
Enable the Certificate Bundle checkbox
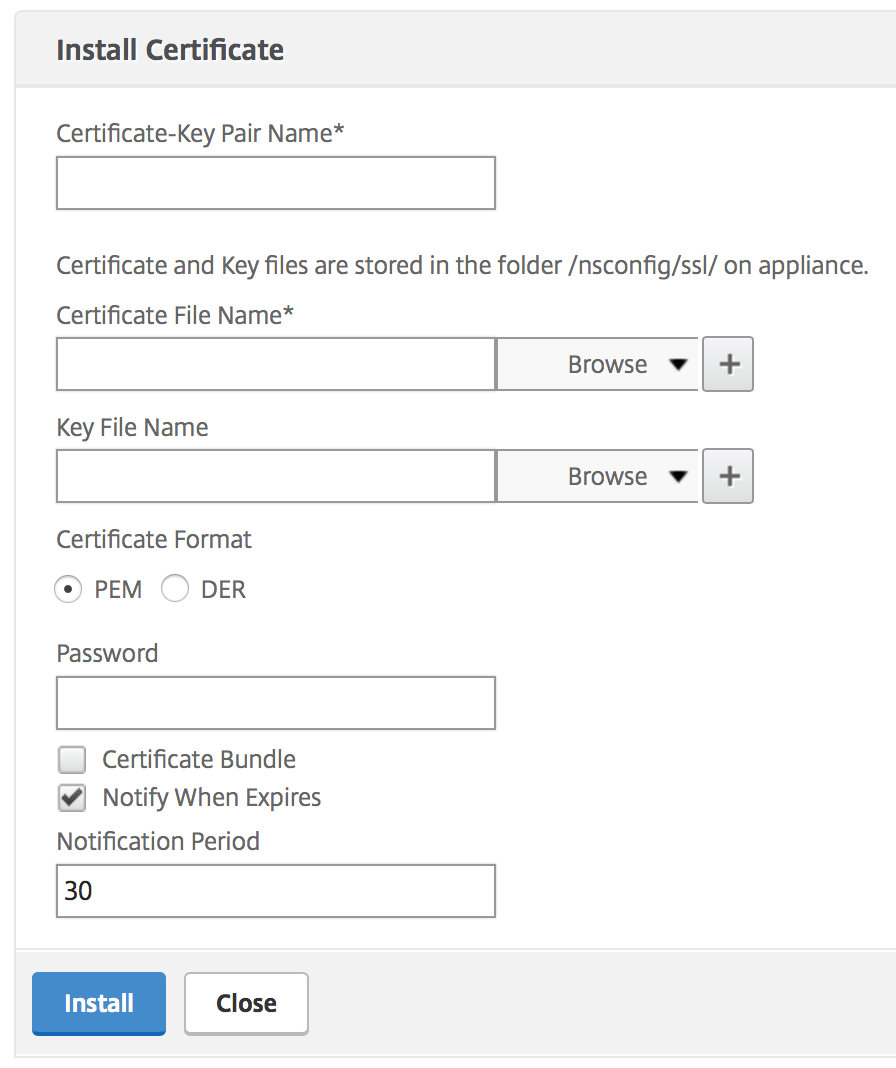click(72, 760)
